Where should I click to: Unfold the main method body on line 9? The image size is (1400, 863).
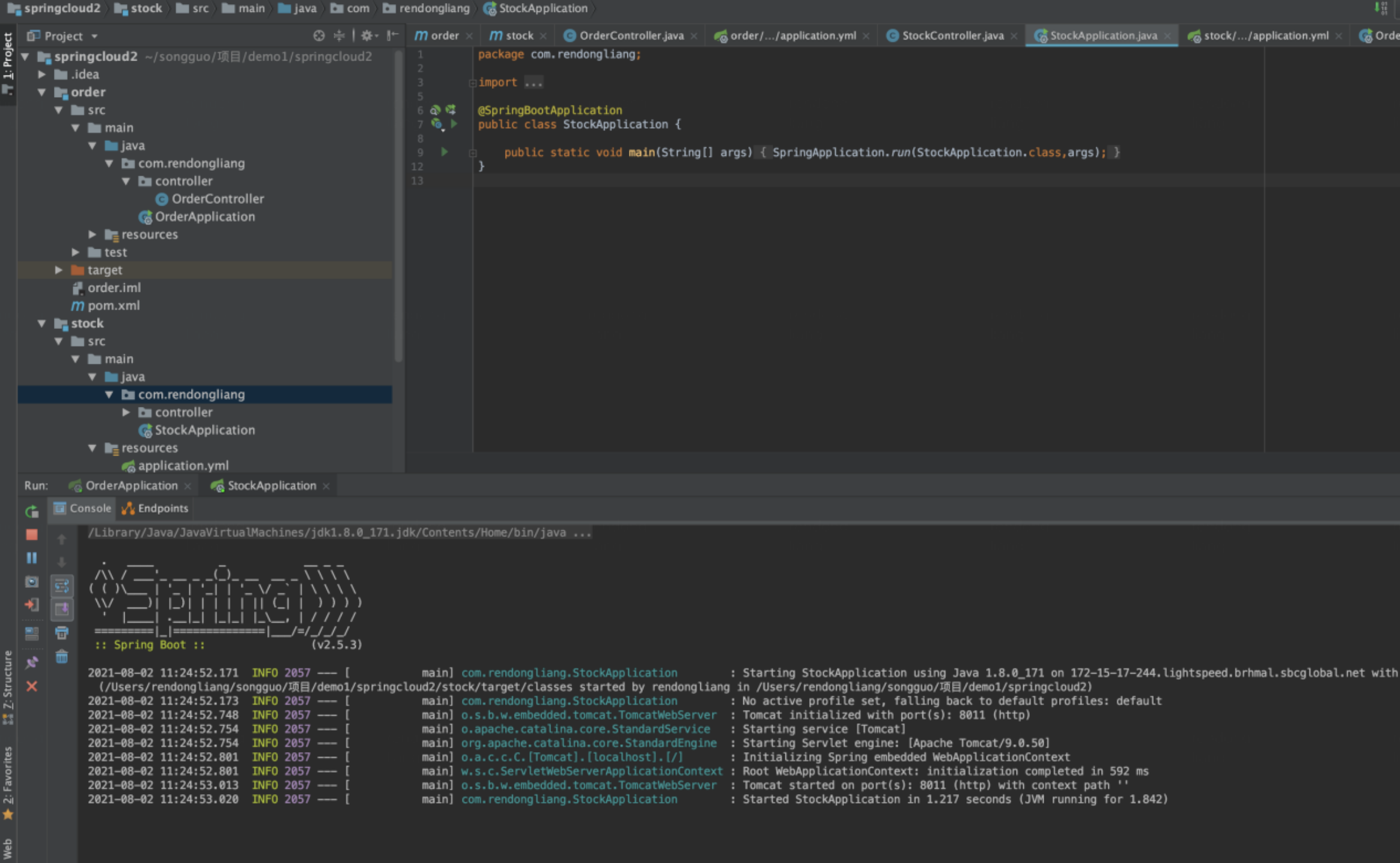(473, 153)
